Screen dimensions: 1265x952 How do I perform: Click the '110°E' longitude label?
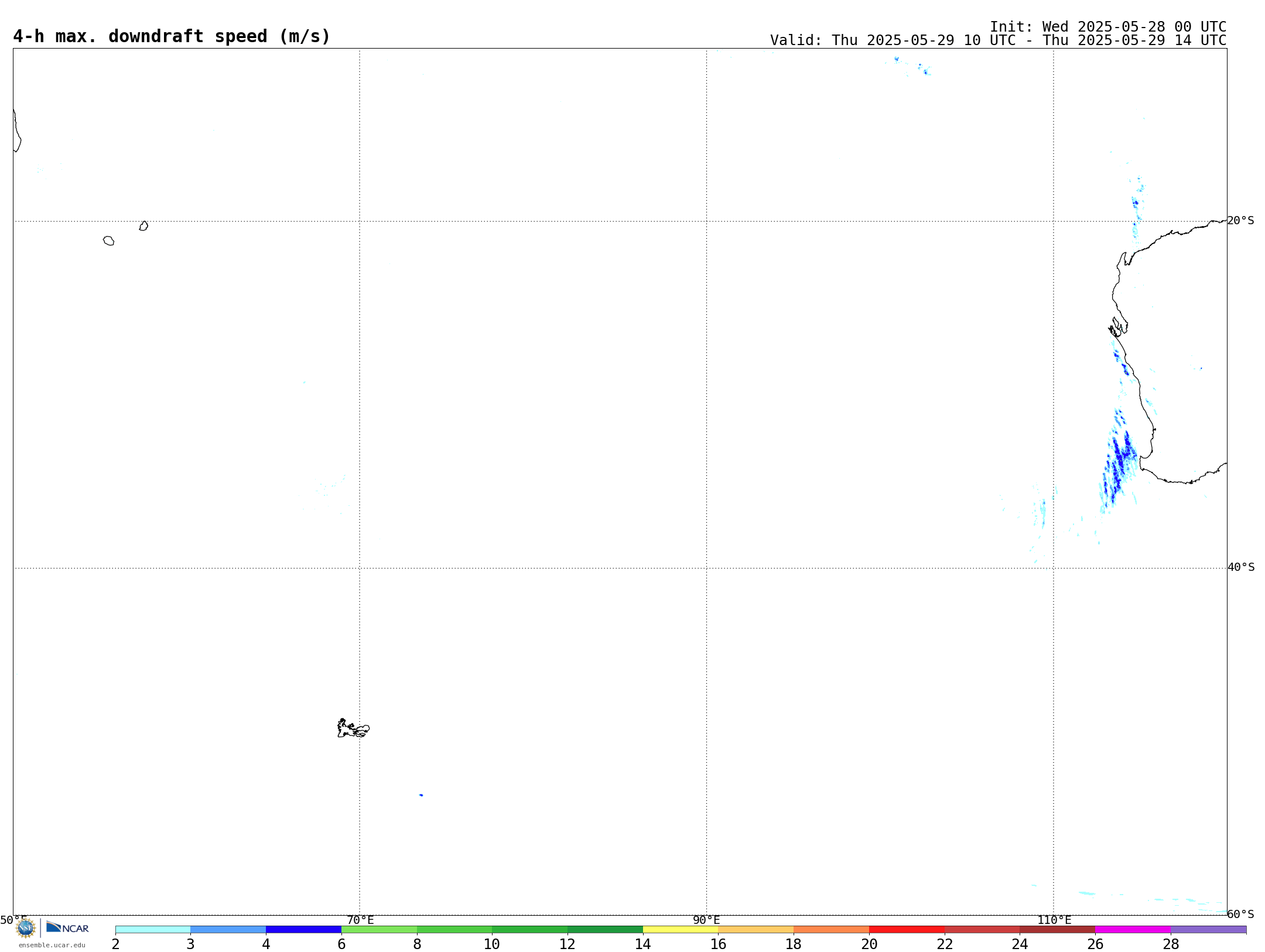[x=1054, y=920]
